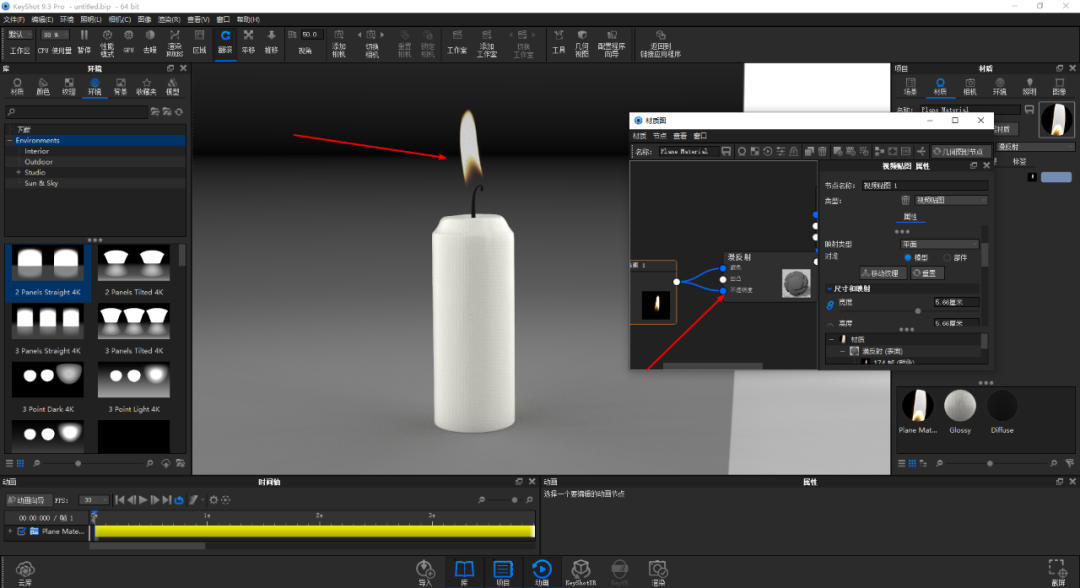Select the Glossy material thumbnail in the project panel
Image resolution: width=1080 pixels, height=588 pixels.
pyautogui.click(x=959, y=412)
